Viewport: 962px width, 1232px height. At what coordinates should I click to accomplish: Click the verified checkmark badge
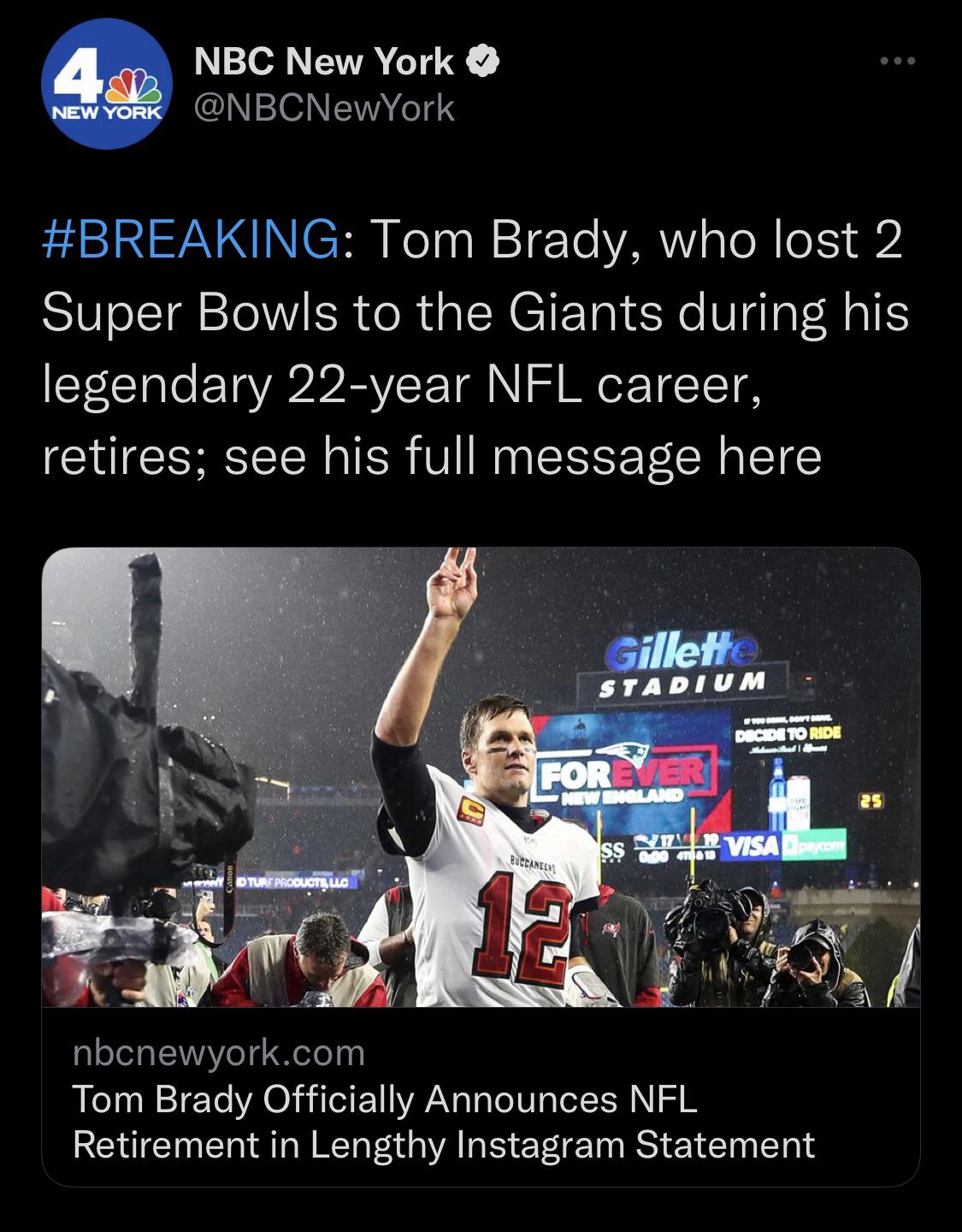pos(481,62)
